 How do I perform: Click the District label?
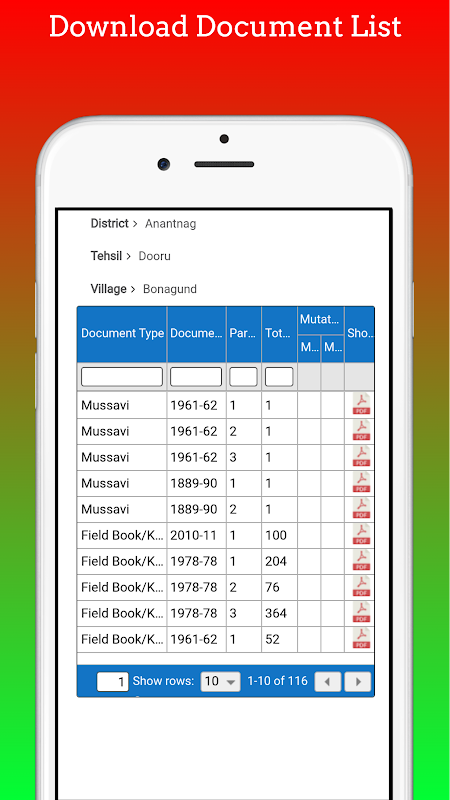[x=110, y=223]
